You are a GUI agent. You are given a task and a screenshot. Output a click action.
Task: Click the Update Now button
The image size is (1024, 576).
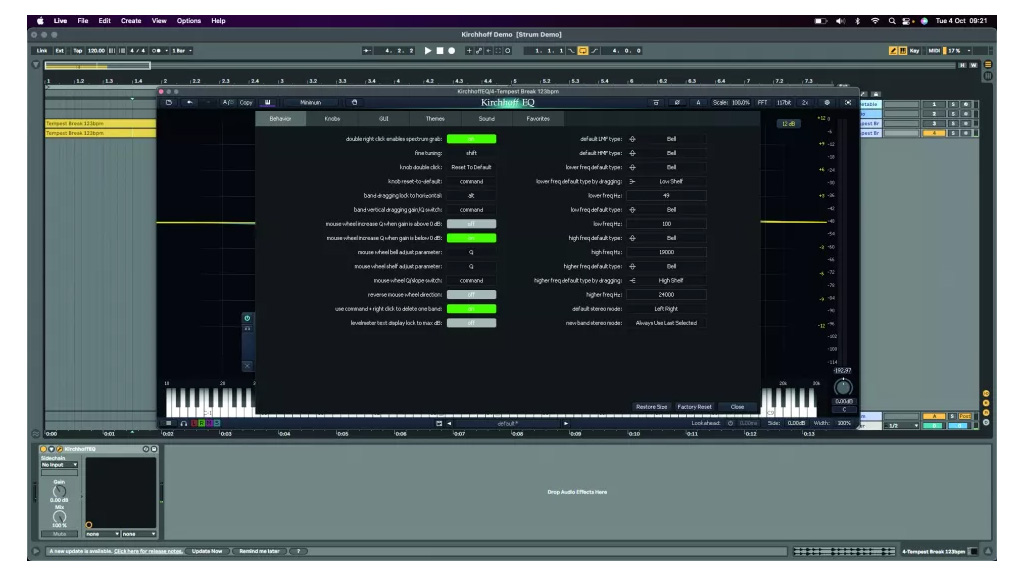point(207,551)
